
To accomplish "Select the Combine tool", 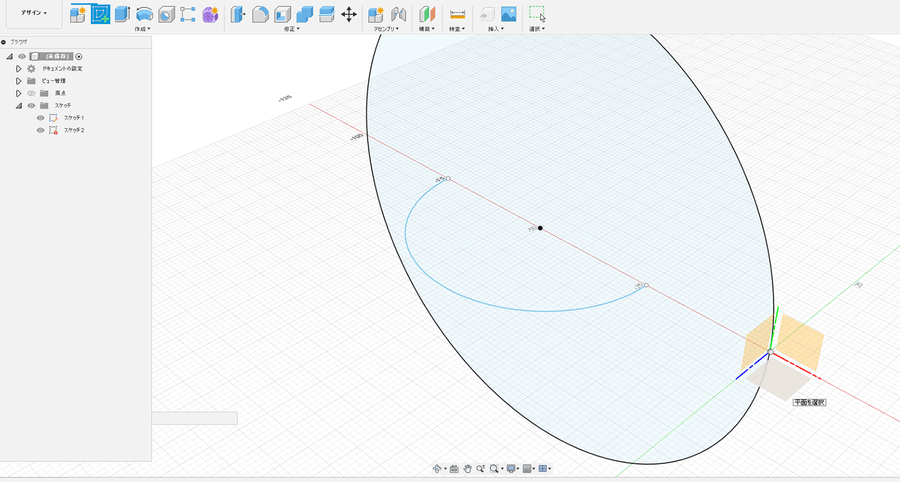I will point(304,14).
